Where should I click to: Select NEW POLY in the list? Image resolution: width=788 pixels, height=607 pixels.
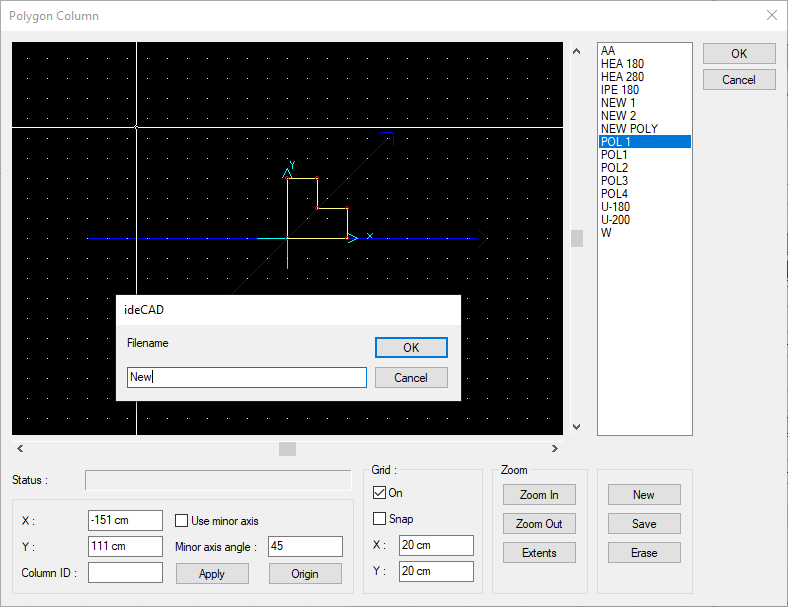click(629, 129)
